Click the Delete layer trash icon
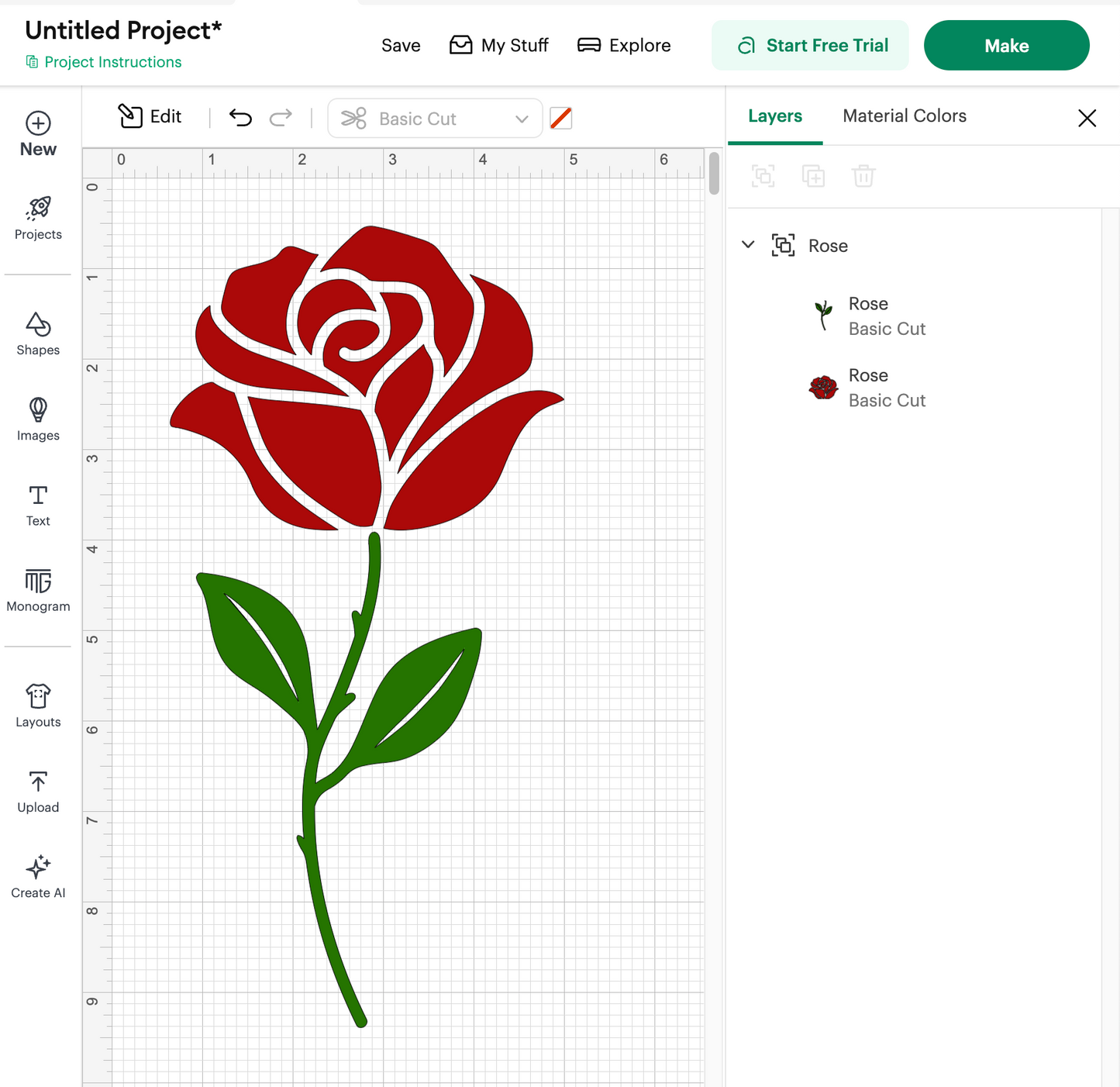 [863, 176]
